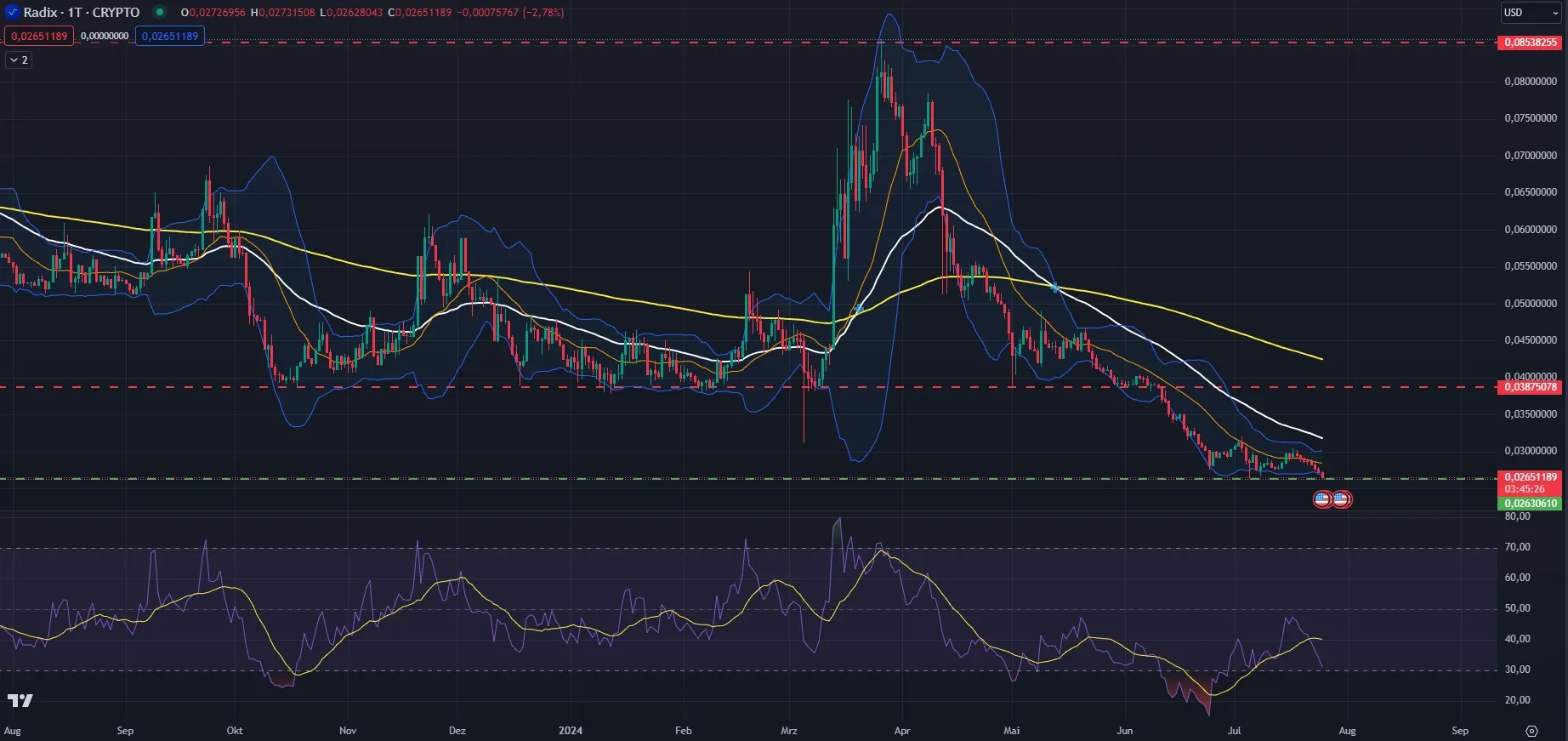
Task: Click the green market status dot
Action: (159, 12)
